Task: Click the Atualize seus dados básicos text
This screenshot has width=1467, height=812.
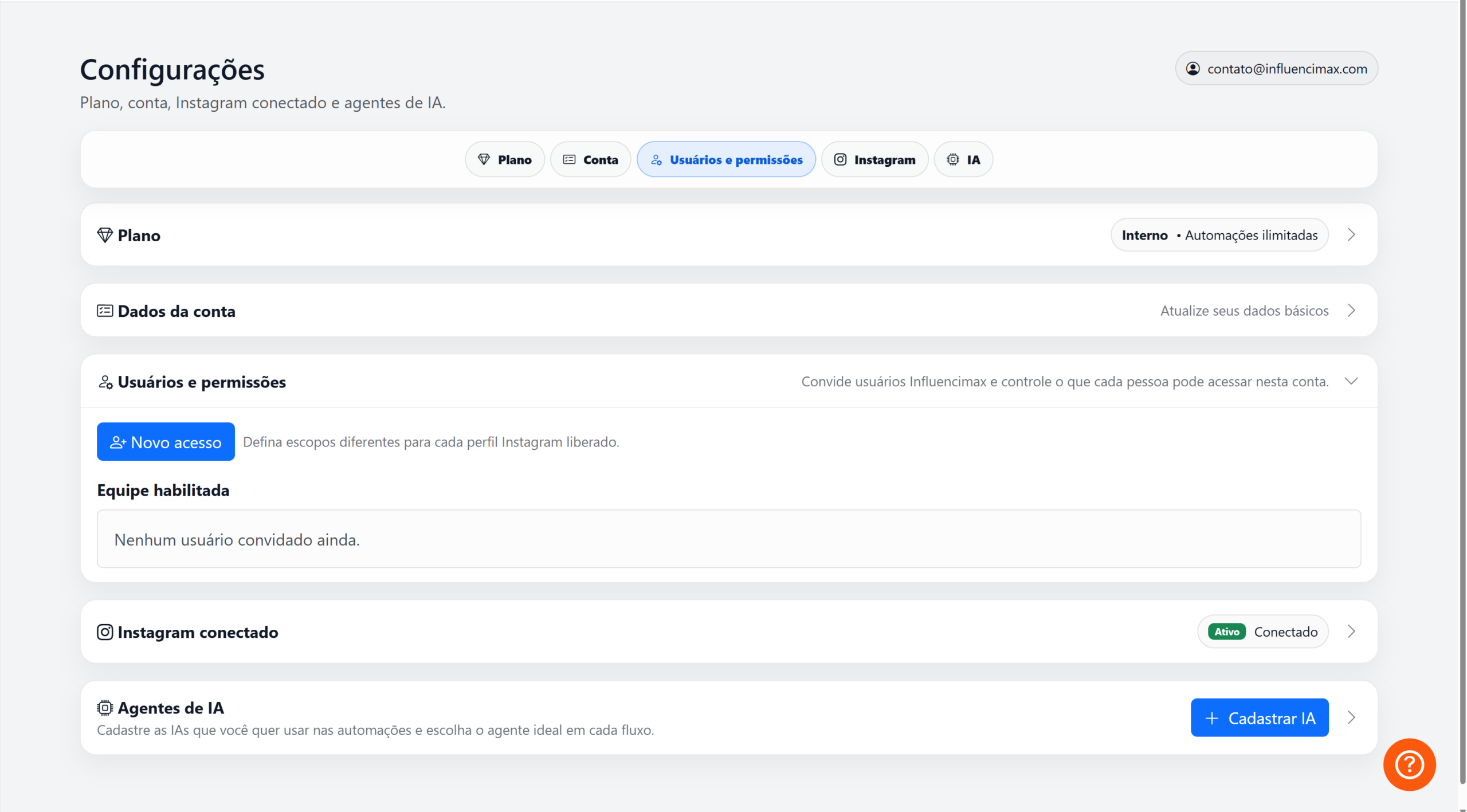Action: point(1245,311)
